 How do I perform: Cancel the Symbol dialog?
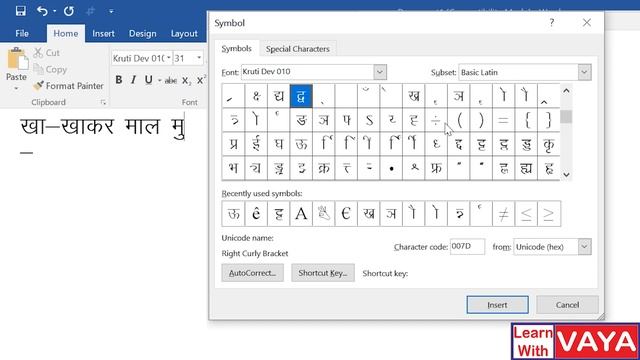(567, 305)
